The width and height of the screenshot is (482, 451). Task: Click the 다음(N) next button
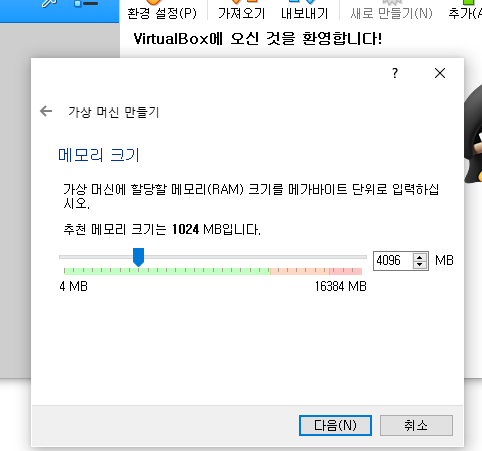tap(335, 425)
